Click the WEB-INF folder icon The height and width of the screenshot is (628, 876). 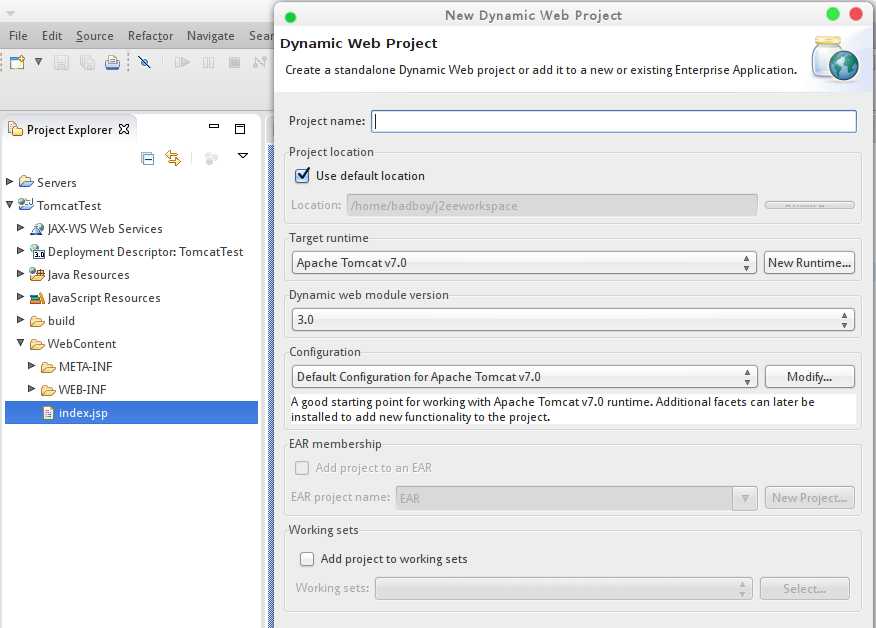click(49, 390)
